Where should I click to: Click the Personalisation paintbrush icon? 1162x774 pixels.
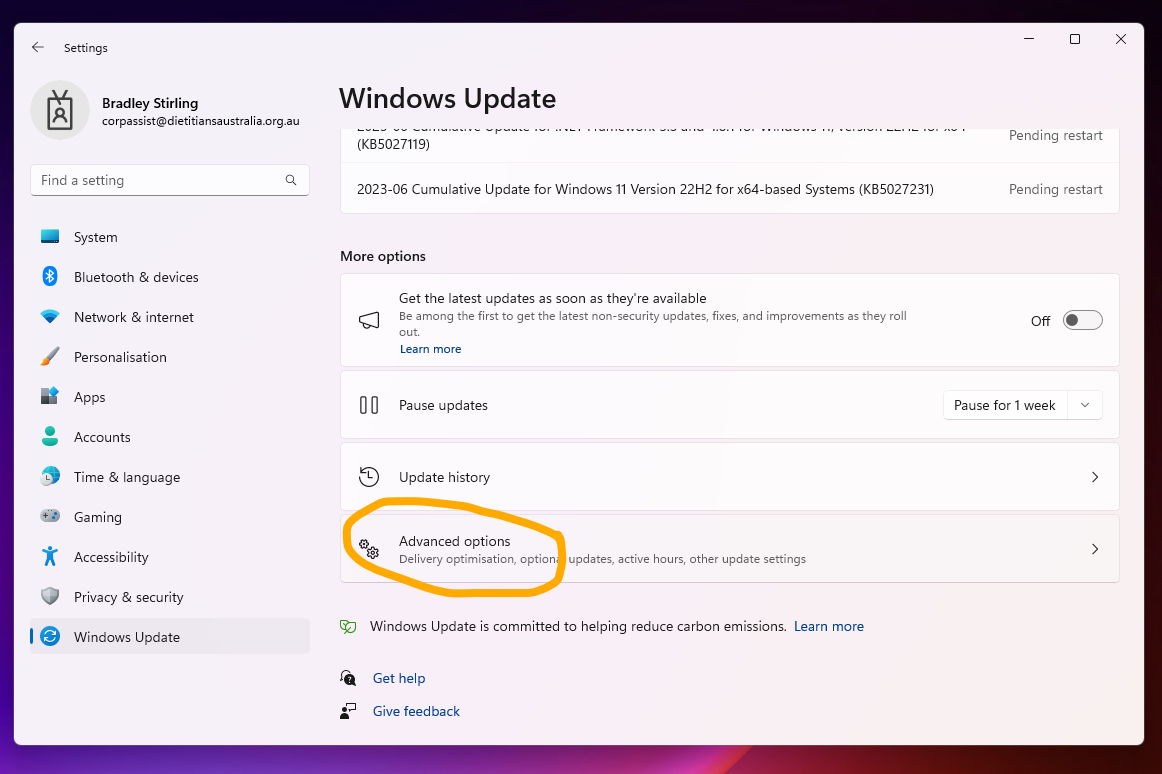point(50,357)
